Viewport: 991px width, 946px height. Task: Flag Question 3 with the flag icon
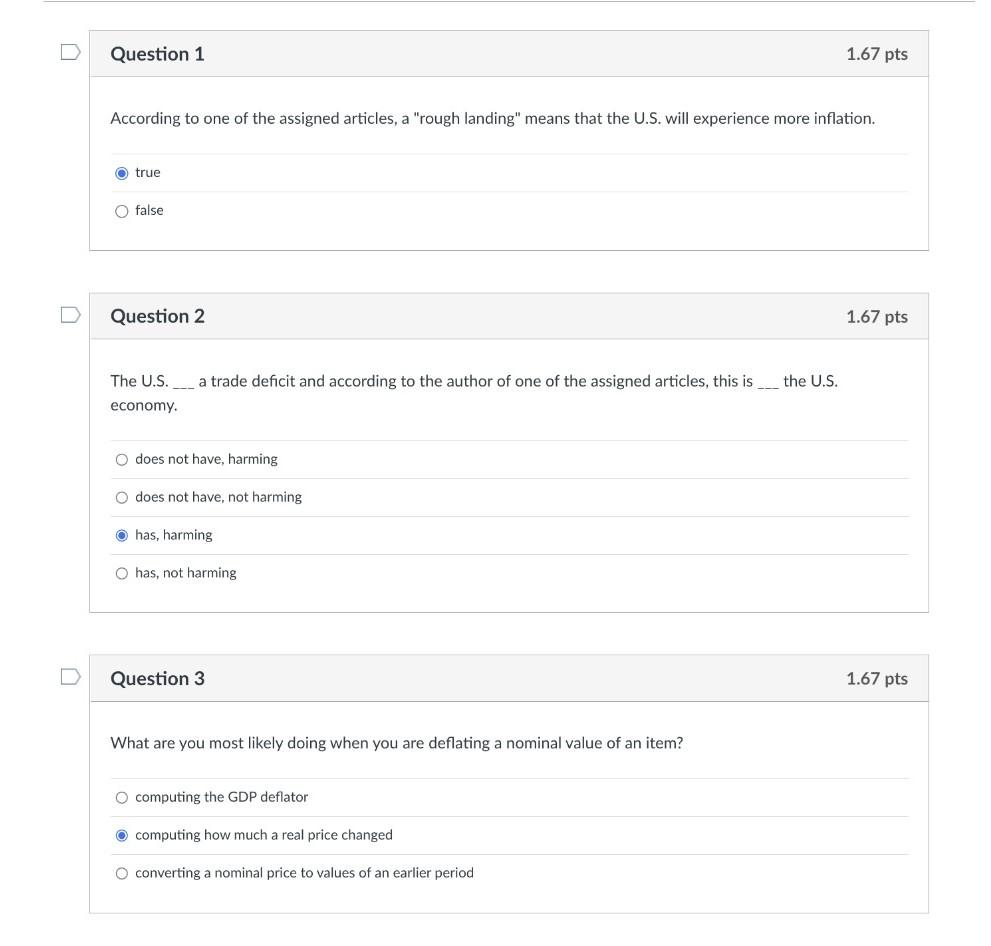click(x=70, y=677)
